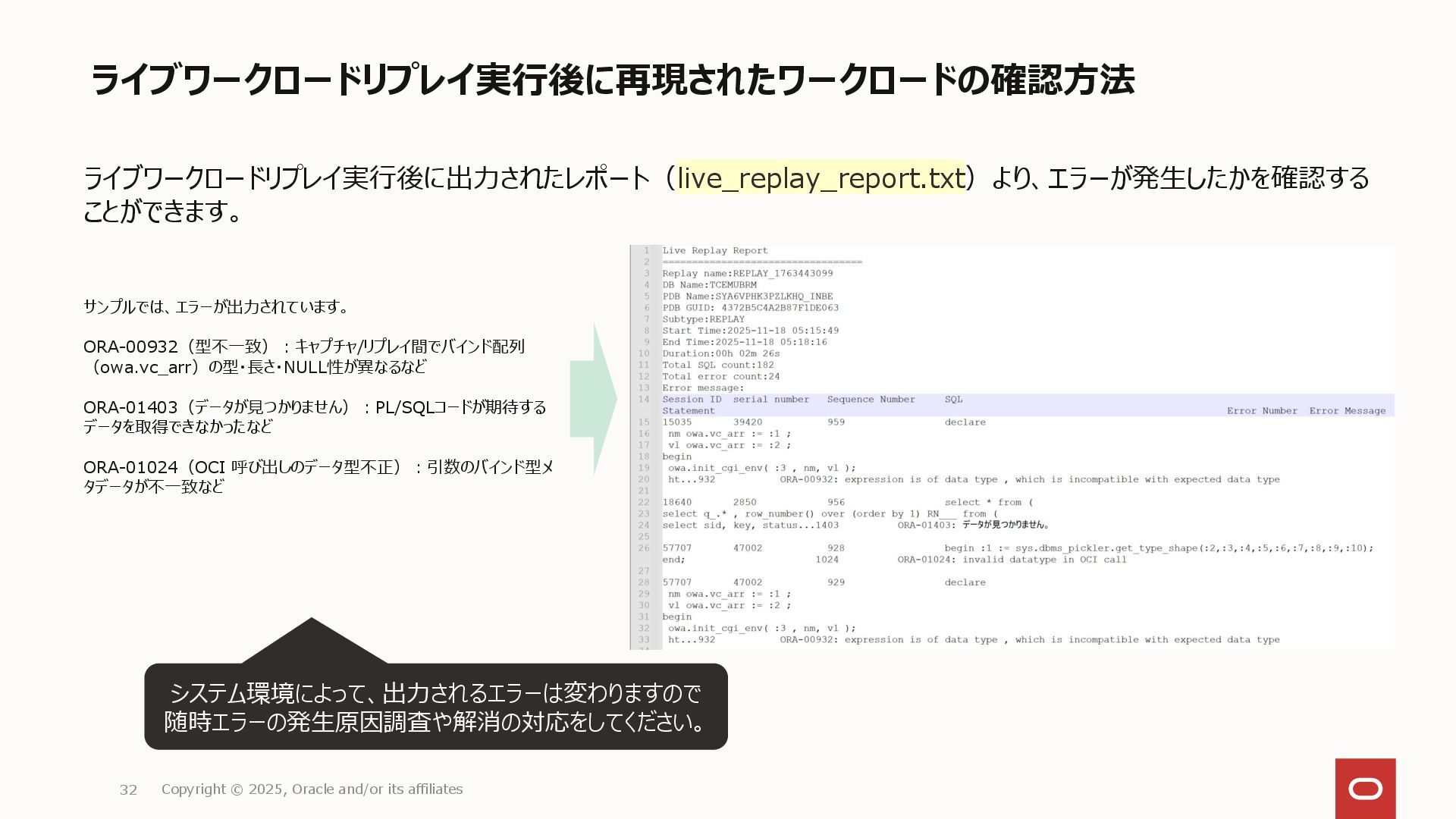Click the 'Error Message' column header
This screenshot has width=1456, height=819.
[1347, 411]
